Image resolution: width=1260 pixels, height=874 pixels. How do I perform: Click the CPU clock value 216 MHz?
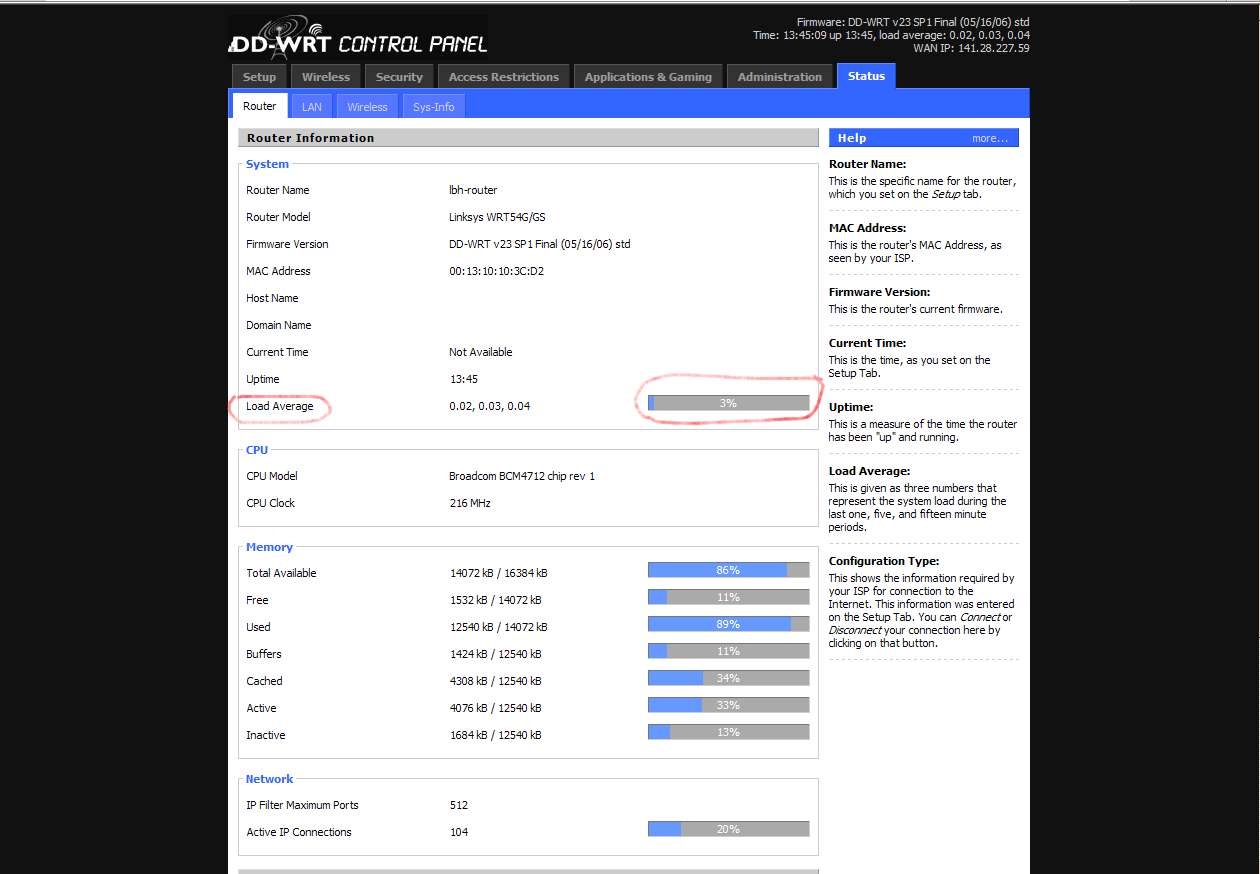click(470, 503)
